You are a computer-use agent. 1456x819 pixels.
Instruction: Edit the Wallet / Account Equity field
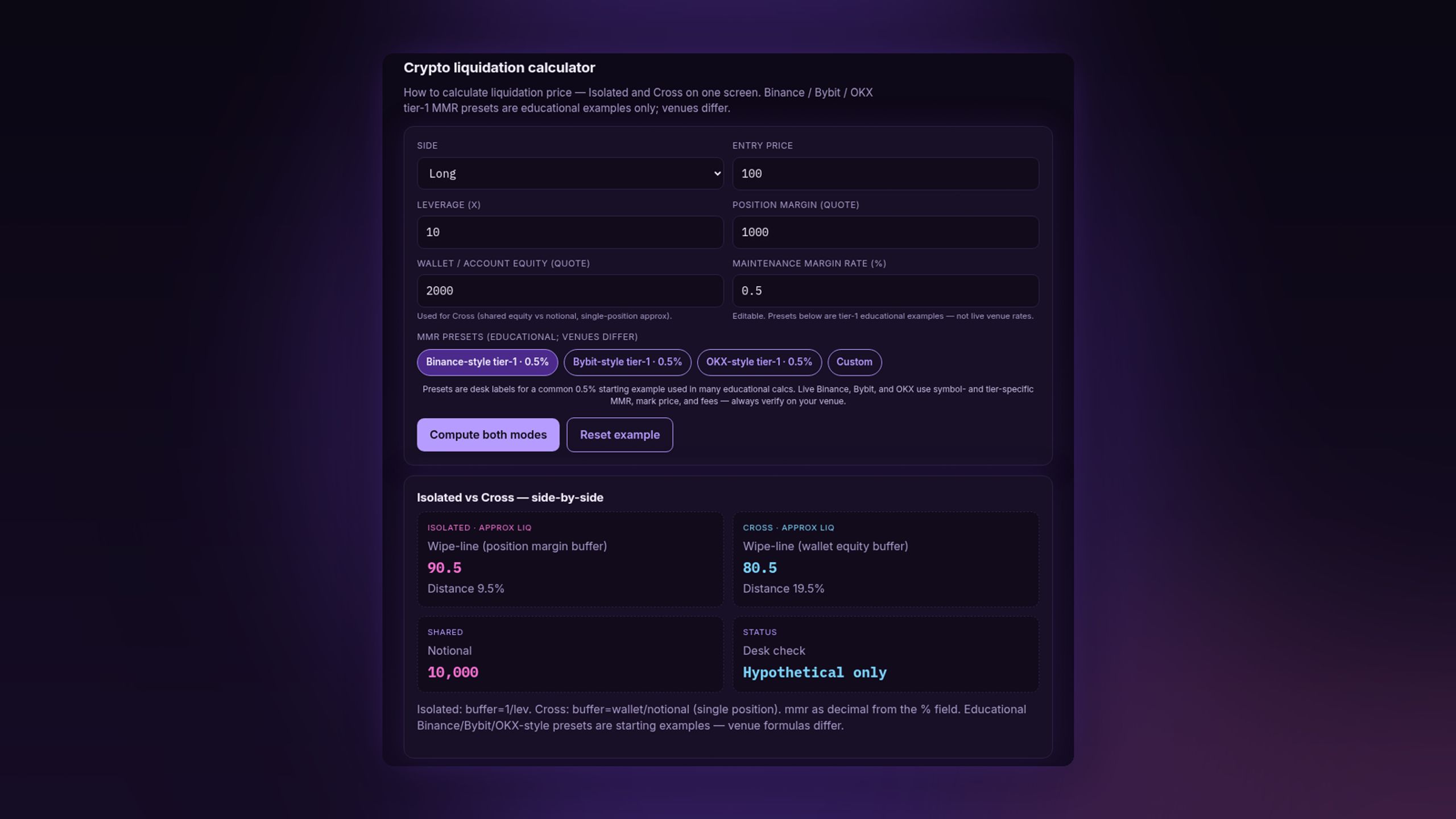pyautogui.click(x=570, y=291)
